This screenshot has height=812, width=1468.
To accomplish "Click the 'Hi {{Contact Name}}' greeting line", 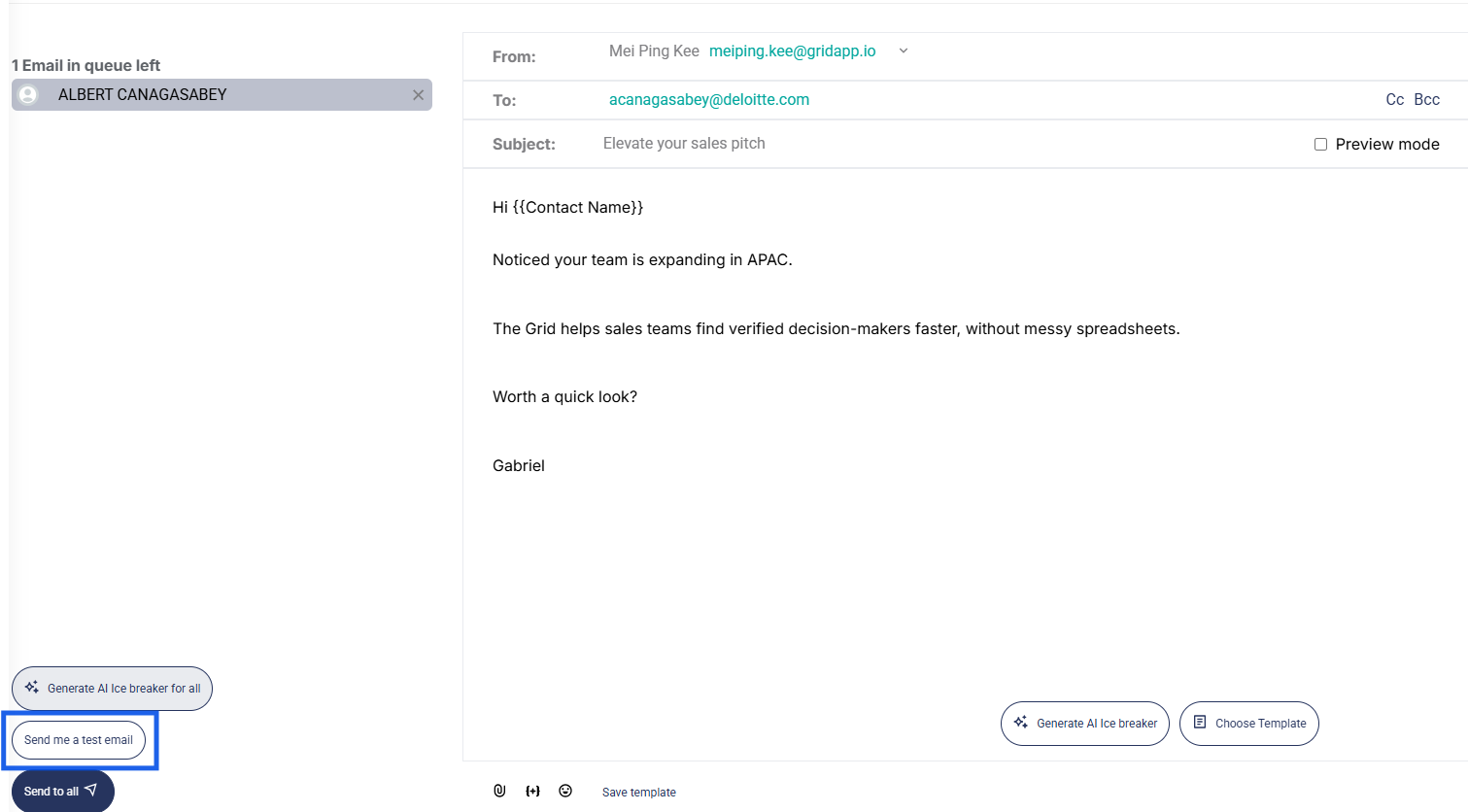I will click(x=568, y=207).
